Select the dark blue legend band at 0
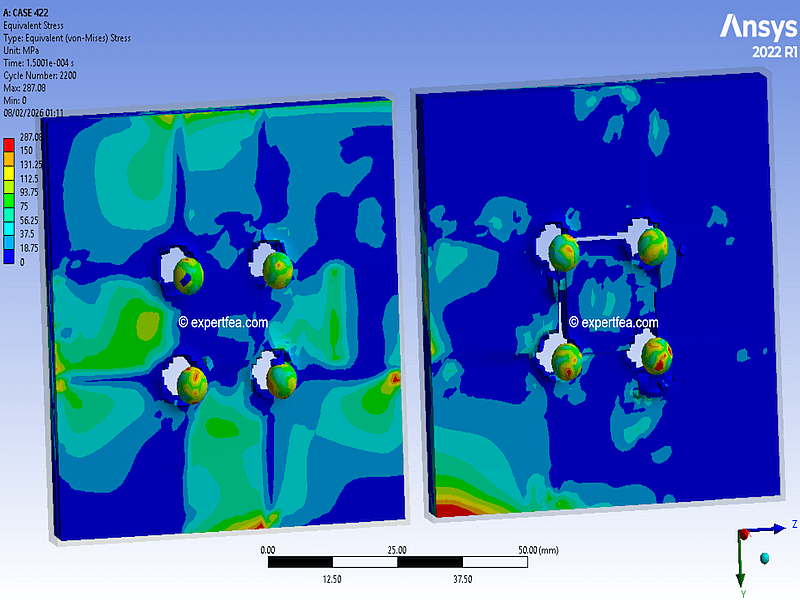This screenshot has height=600, width=800. pos(10,257)
